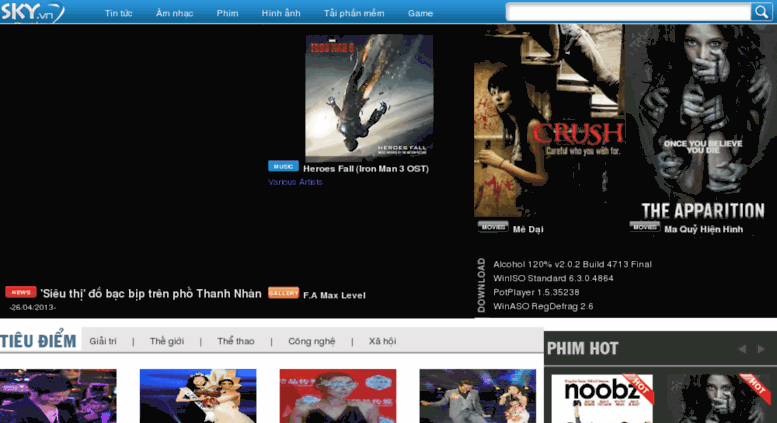Click the red backdrop news thumbnail
777x423 pixels.
pyautogui.click(x=337, y=396)
